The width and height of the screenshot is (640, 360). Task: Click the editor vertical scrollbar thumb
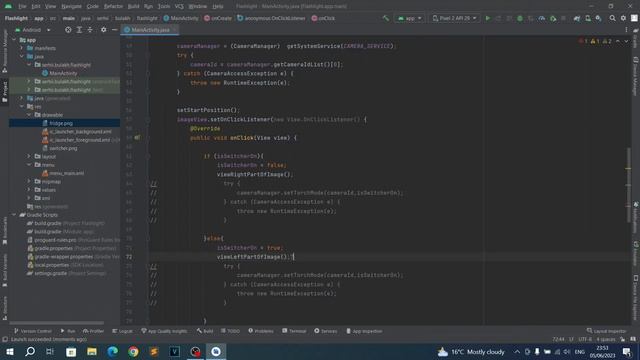629,185
